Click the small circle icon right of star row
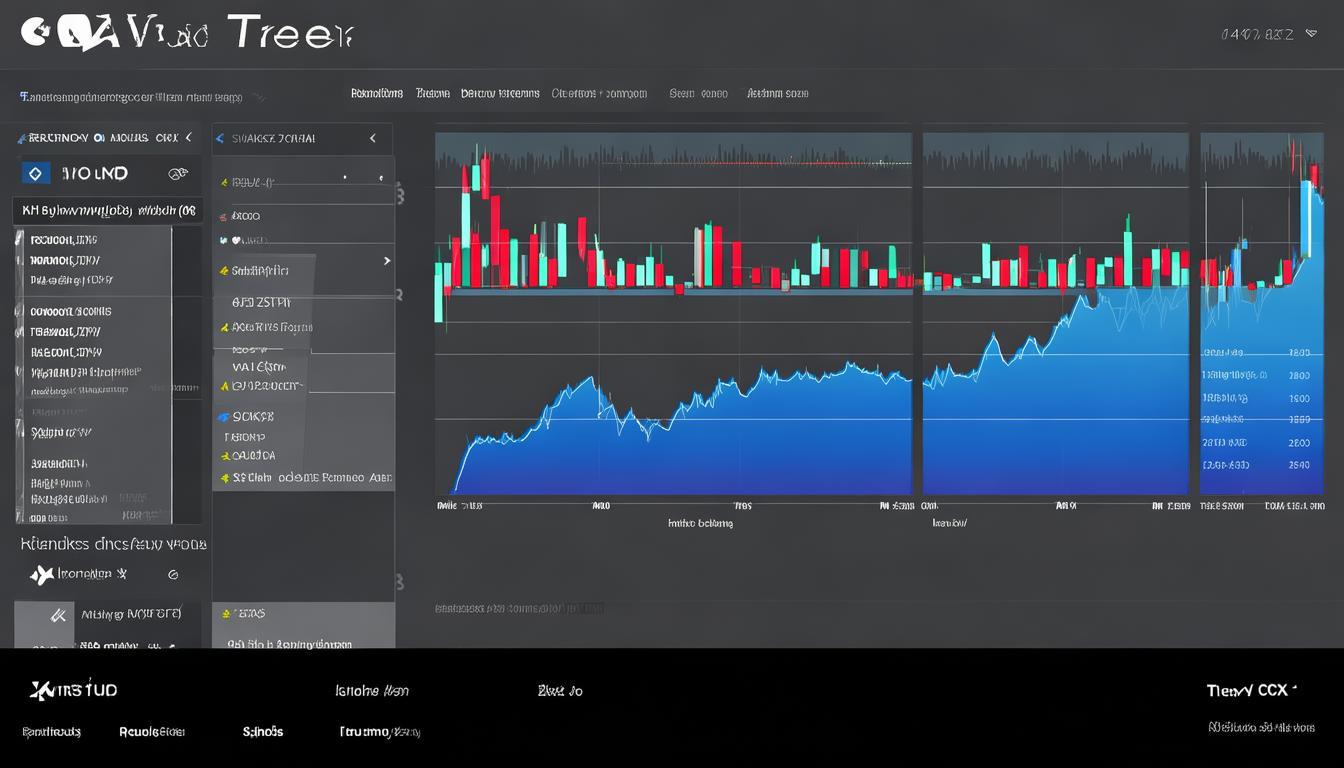This screenshot has width=1344, height=768. click(173, 575)
